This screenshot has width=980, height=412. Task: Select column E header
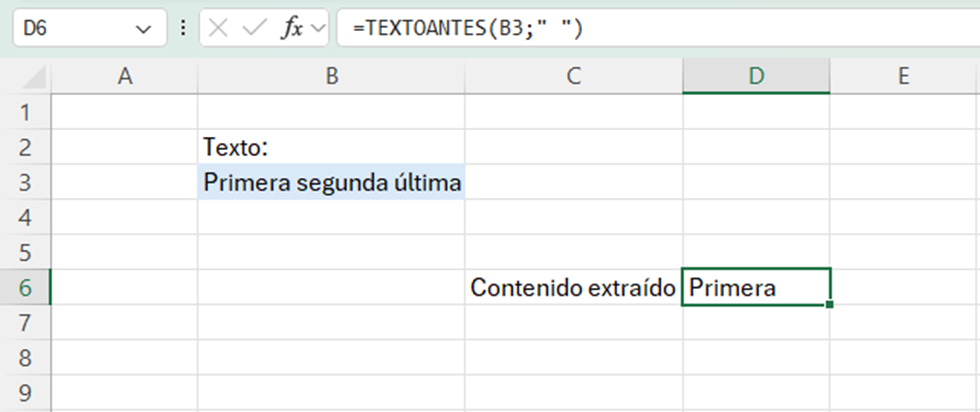[x=903, y=75]
